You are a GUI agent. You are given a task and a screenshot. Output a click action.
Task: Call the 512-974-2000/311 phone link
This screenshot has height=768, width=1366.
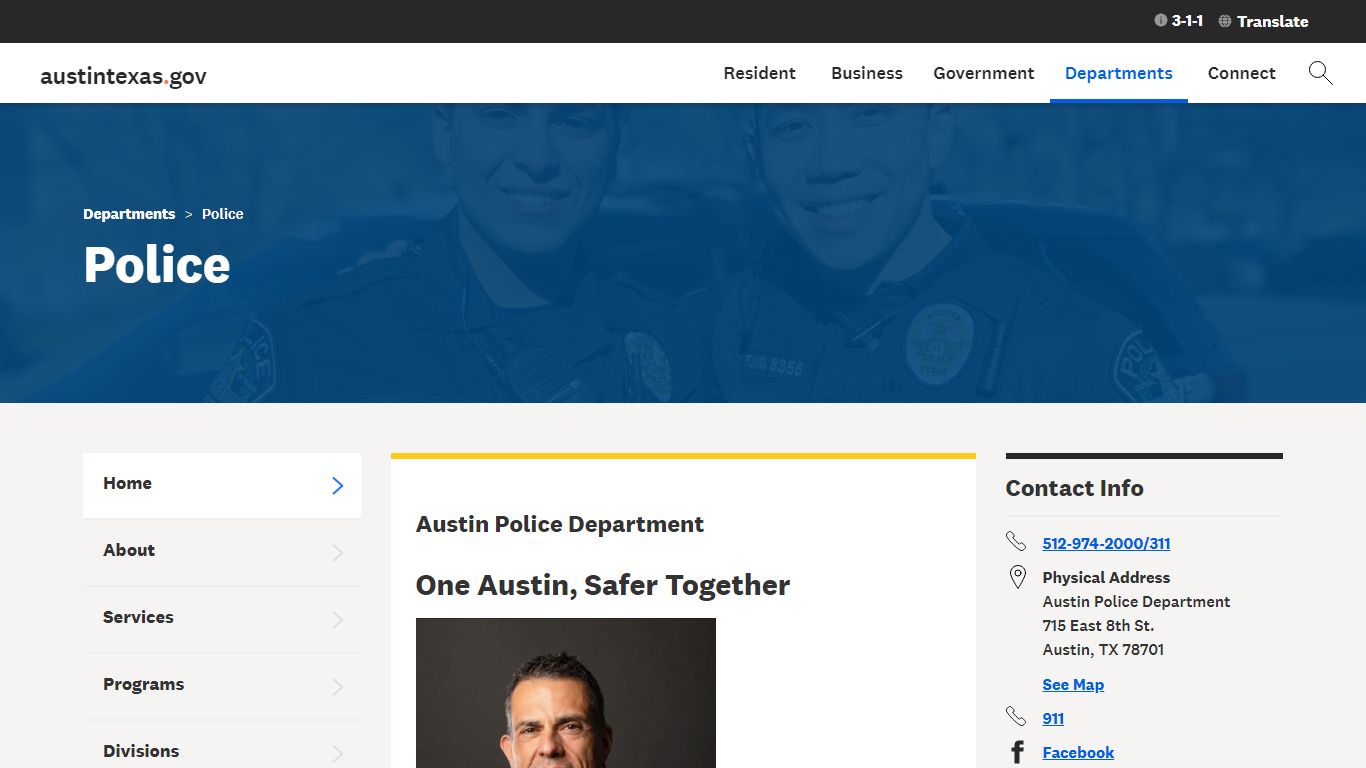1106,544
